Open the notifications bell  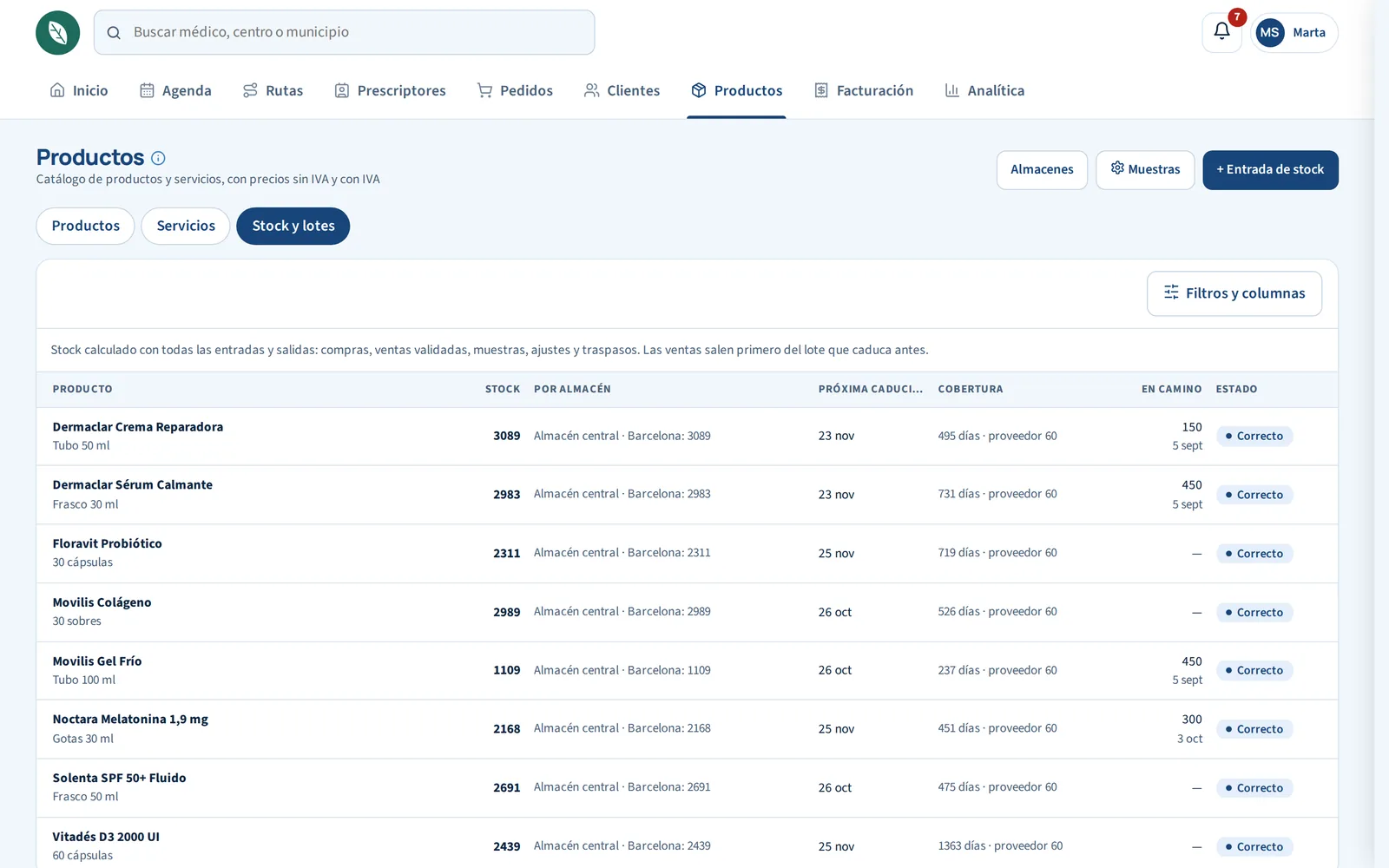(1221, 32)
